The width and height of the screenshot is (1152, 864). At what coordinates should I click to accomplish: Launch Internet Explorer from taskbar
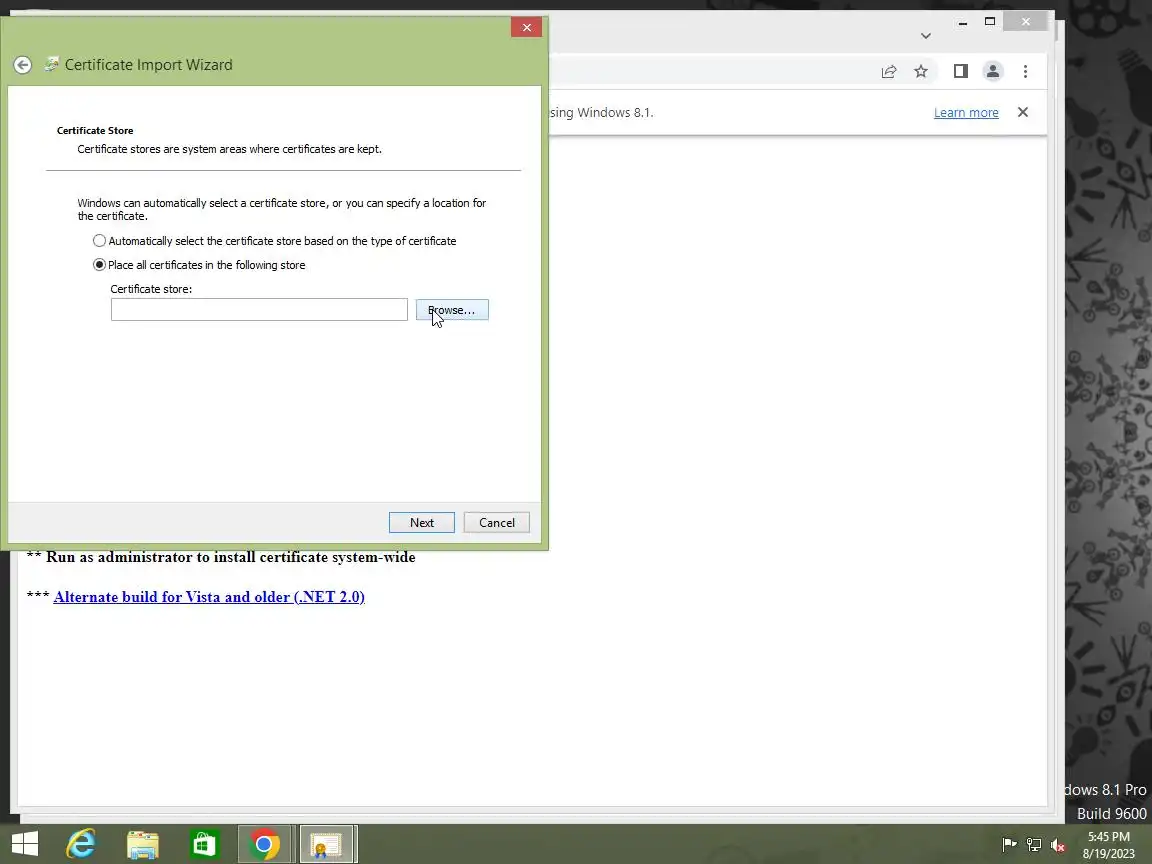pyautogui.click(x=82, y=843)
